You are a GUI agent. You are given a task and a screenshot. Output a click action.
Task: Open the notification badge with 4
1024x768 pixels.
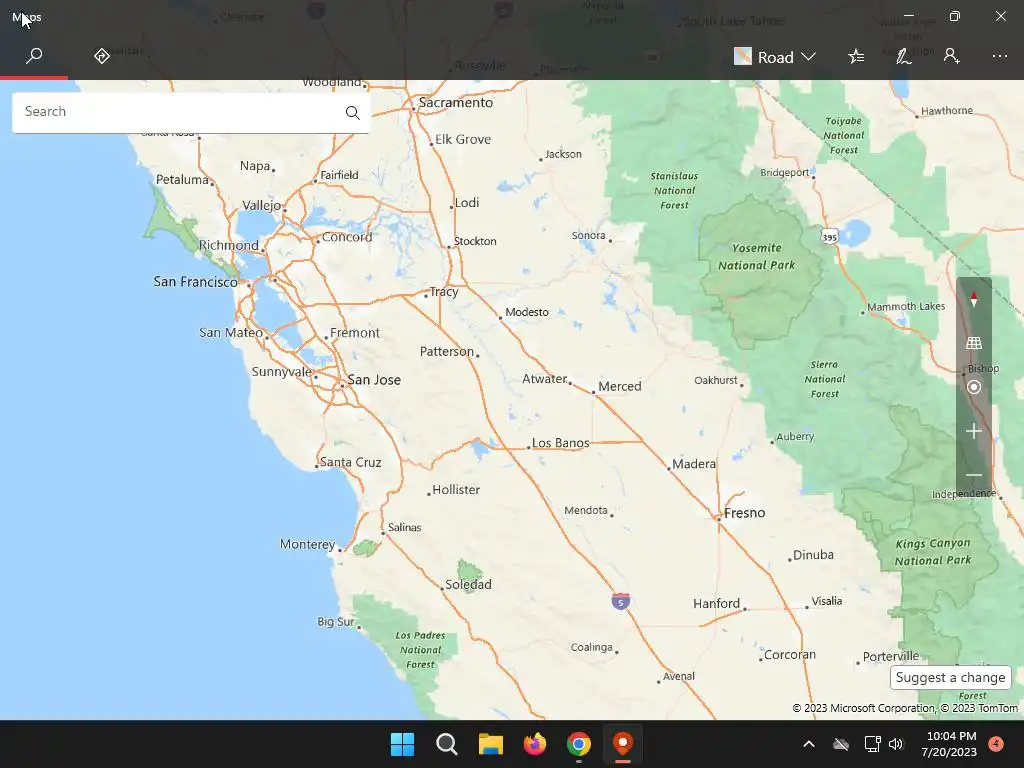[x=996, y=744]
